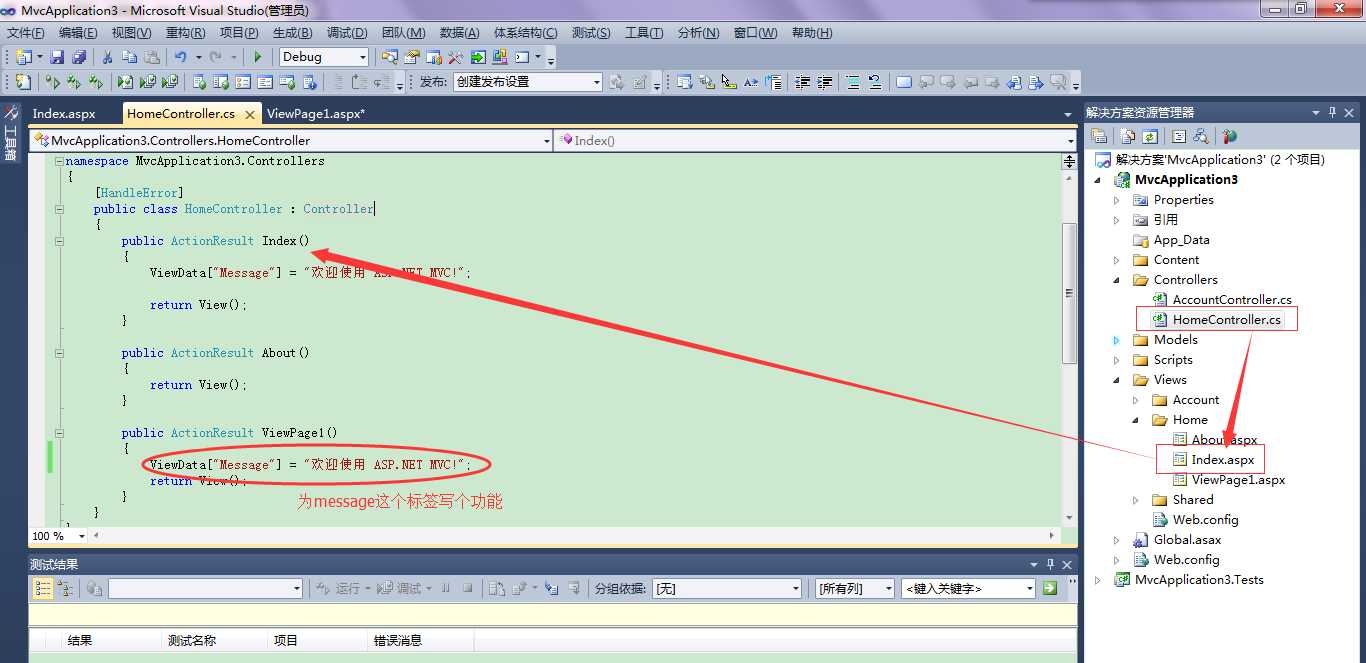This screenshot has height=663, width=1366.
Task: Click the code editor vertical scrollbar
Action: coord(1069,293)
